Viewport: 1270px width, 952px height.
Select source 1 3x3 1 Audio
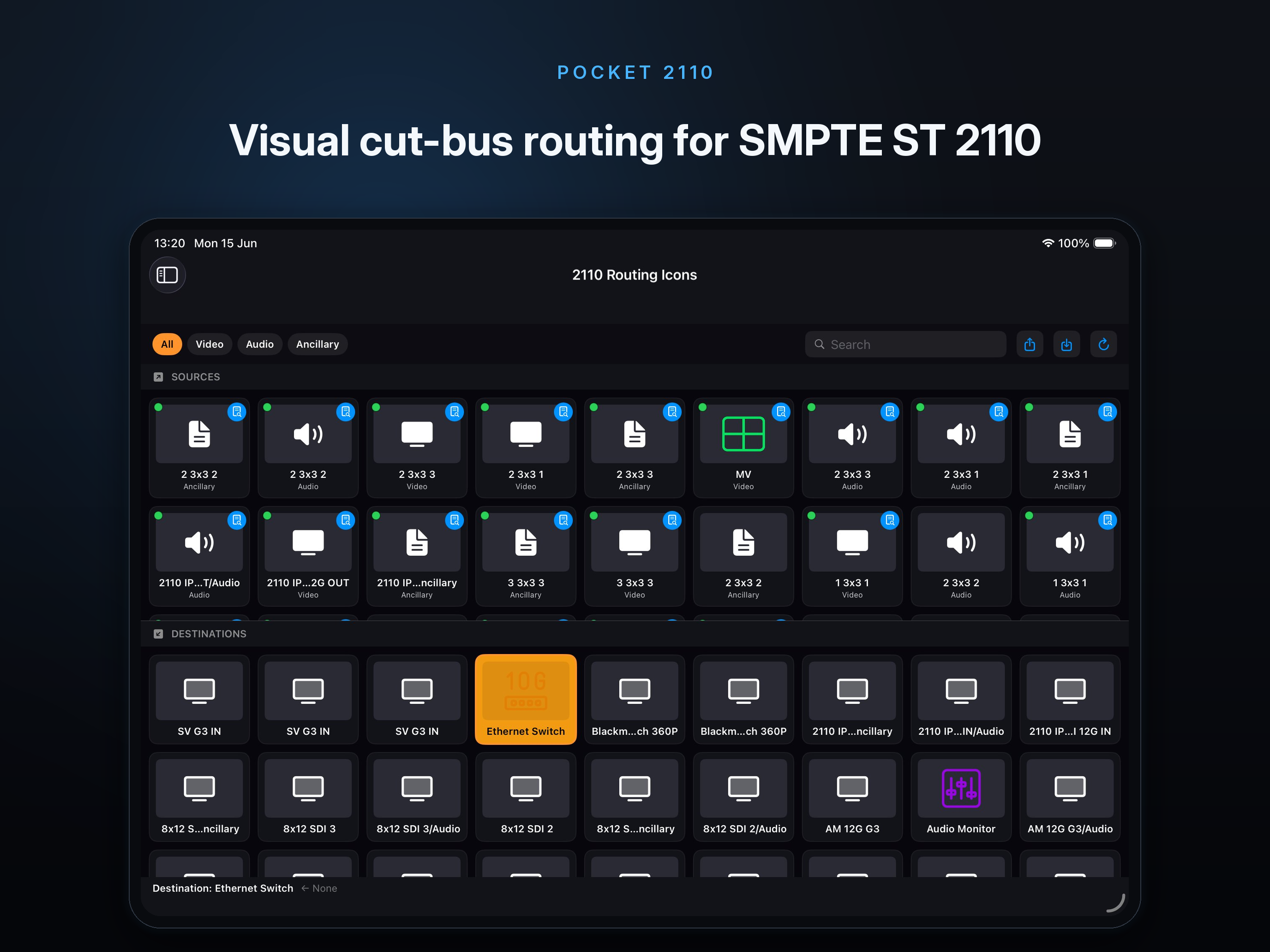[x=1070, y=556]
